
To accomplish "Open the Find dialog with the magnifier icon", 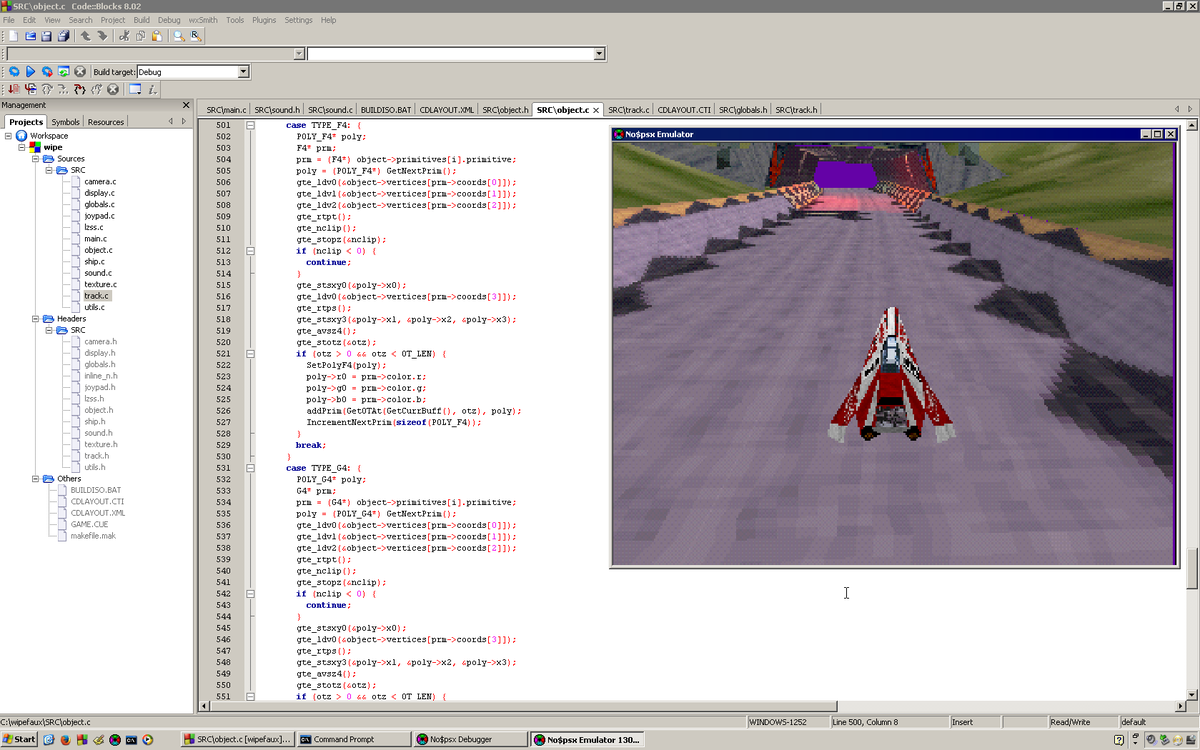I will click(177, 35).
